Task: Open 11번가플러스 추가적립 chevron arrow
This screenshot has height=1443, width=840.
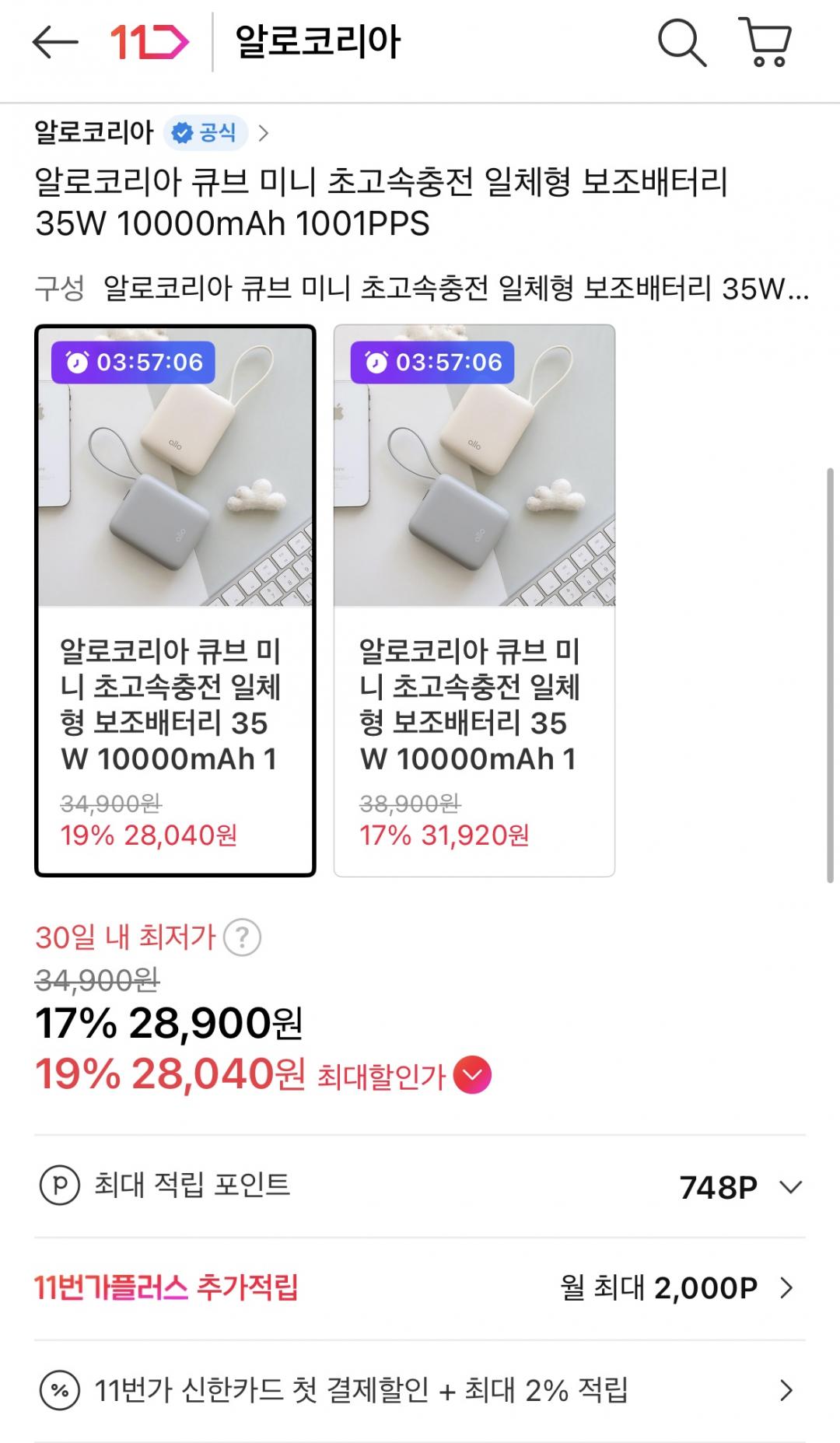Action: point(786,1288)
